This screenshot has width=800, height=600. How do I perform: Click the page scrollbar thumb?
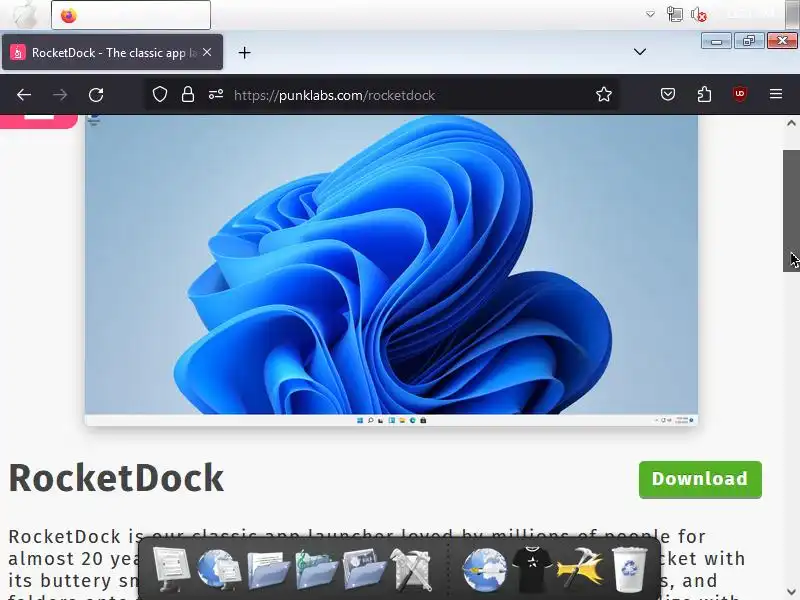pyautogui.click(x=791, y=211)
